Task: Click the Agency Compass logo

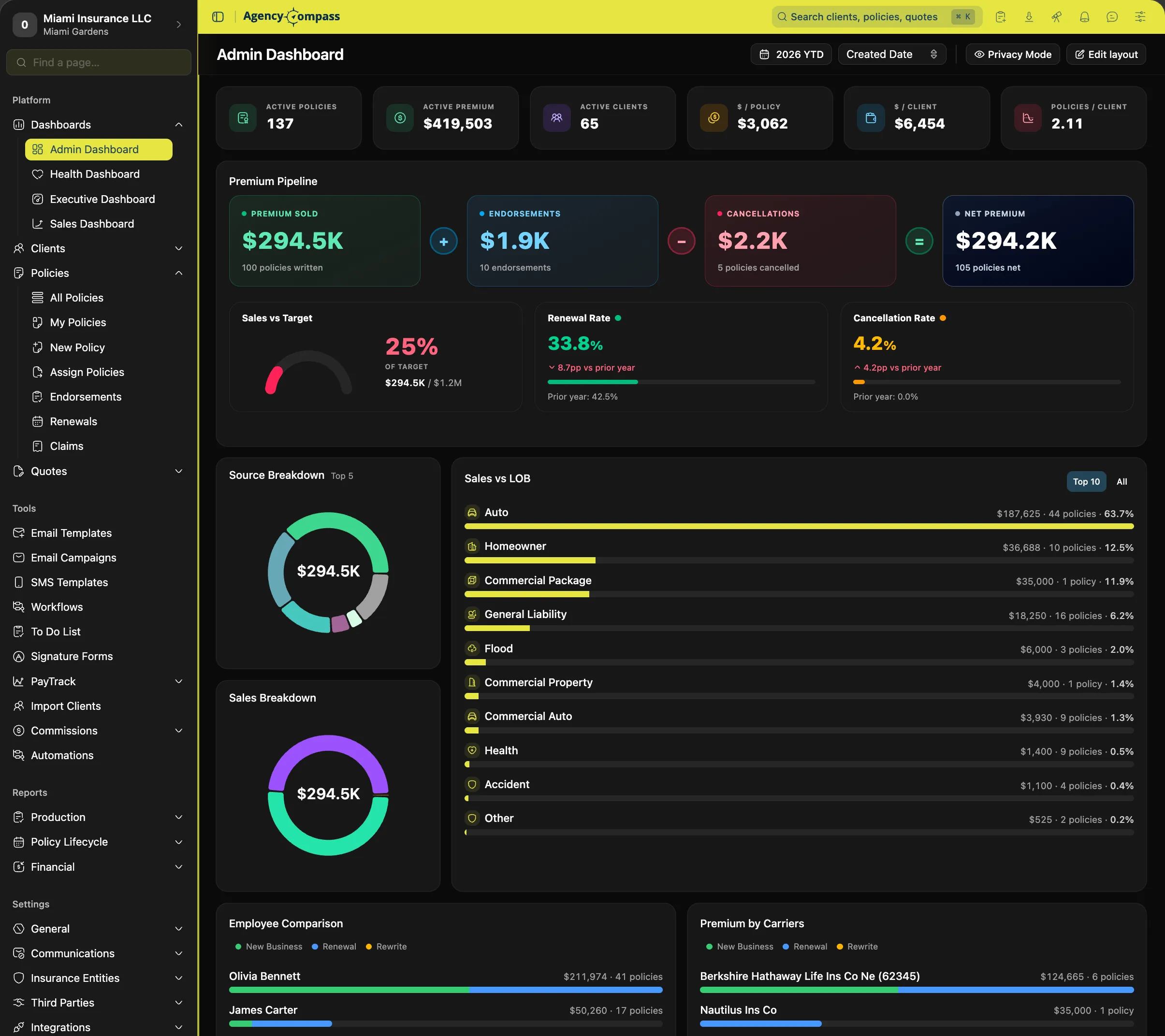Action: click(x=291, y=16)
